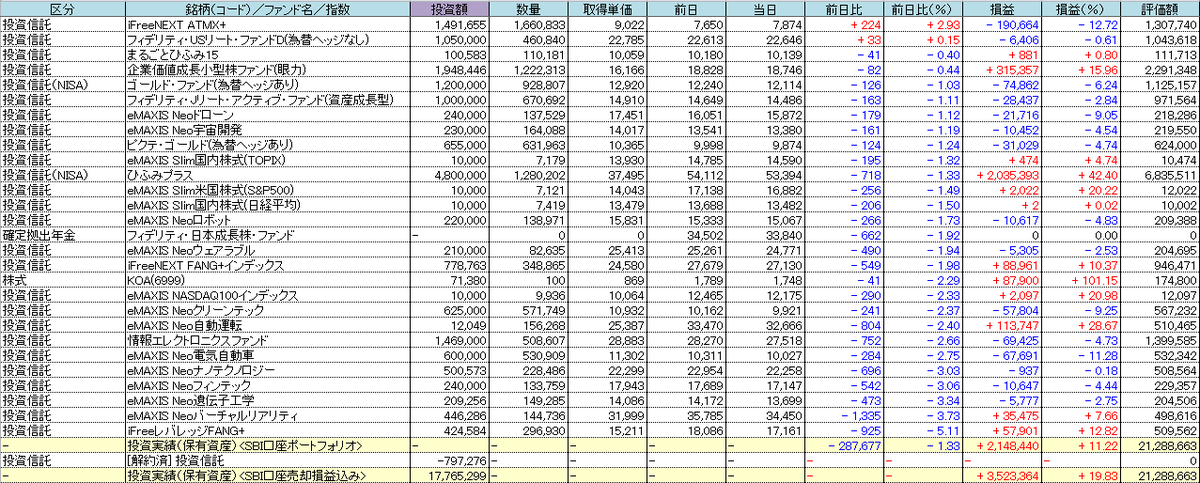Select the 評価額 column header
This screenshot has width=1200, height=483.
click(1158, 7)
